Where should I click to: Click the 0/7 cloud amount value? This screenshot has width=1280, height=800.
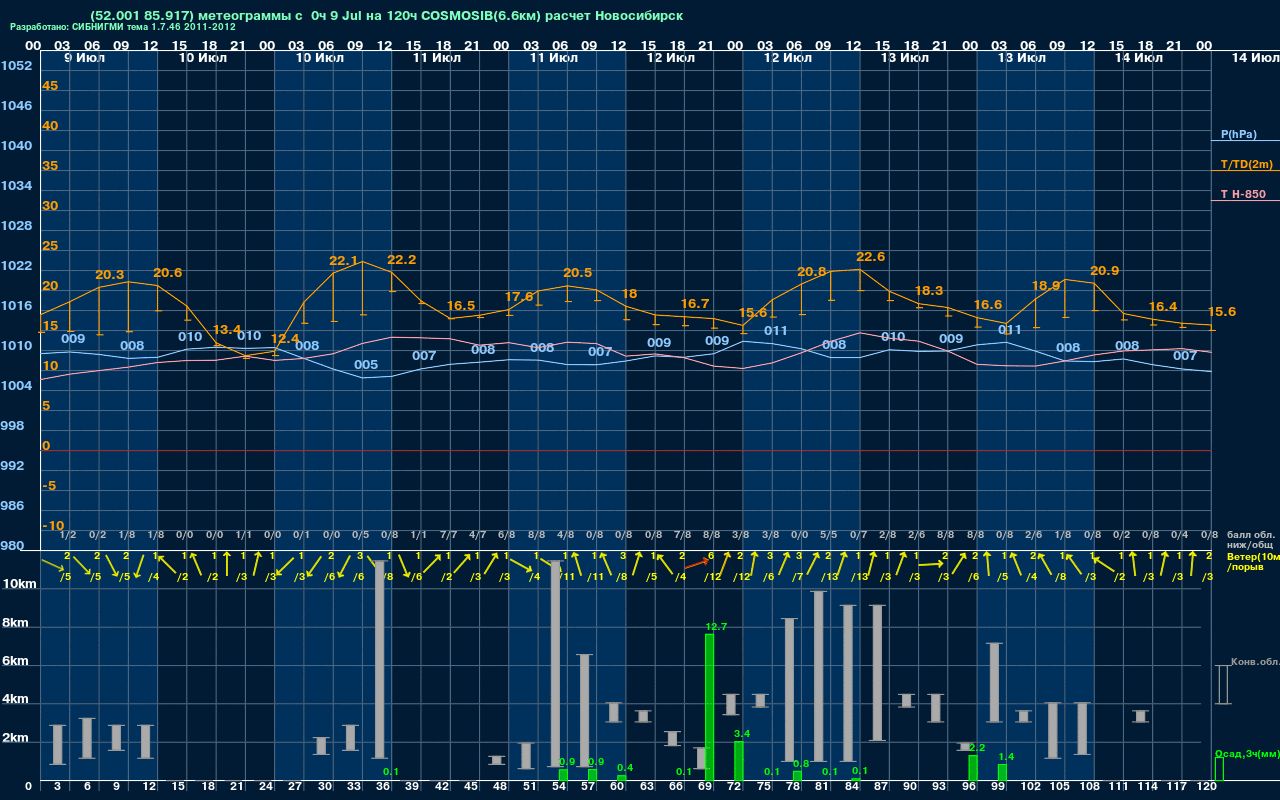(858, 536)
